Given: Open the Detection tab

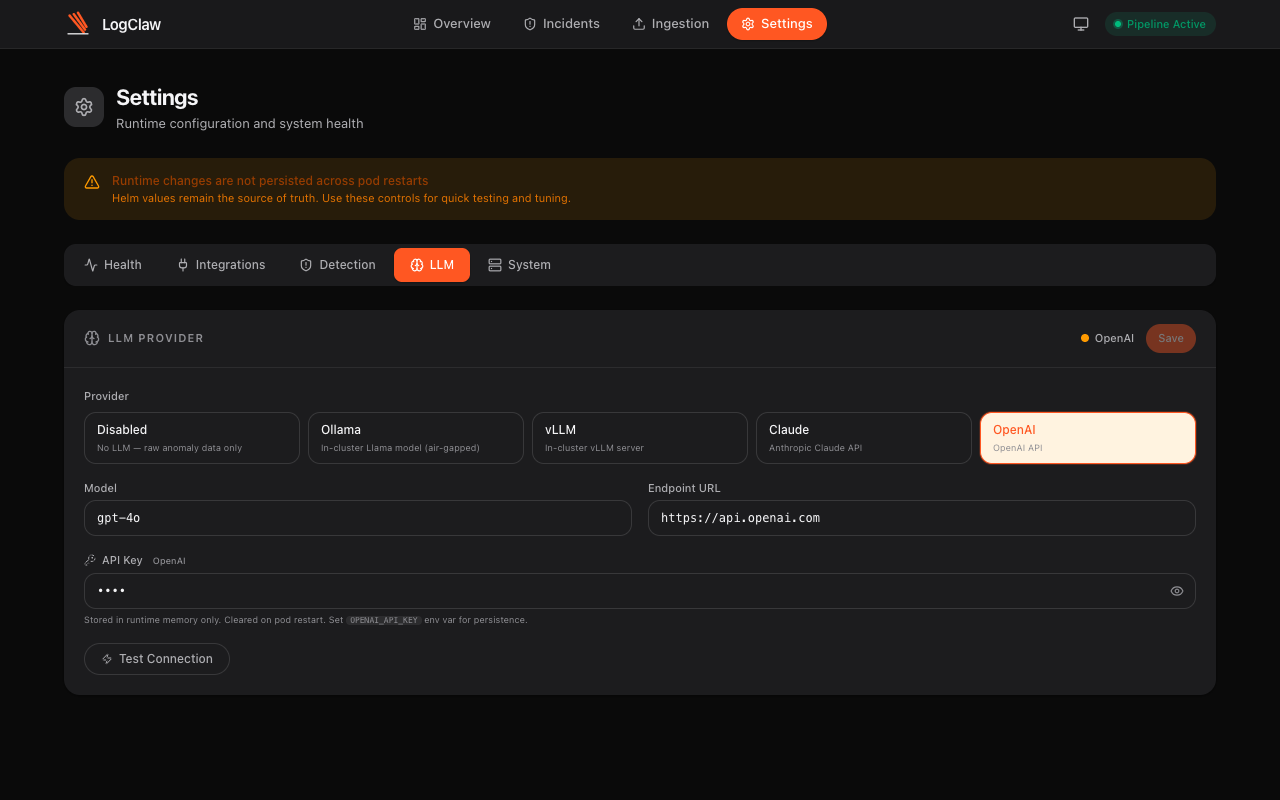Looking at the screenshot, I should click(x=337, y=264).
